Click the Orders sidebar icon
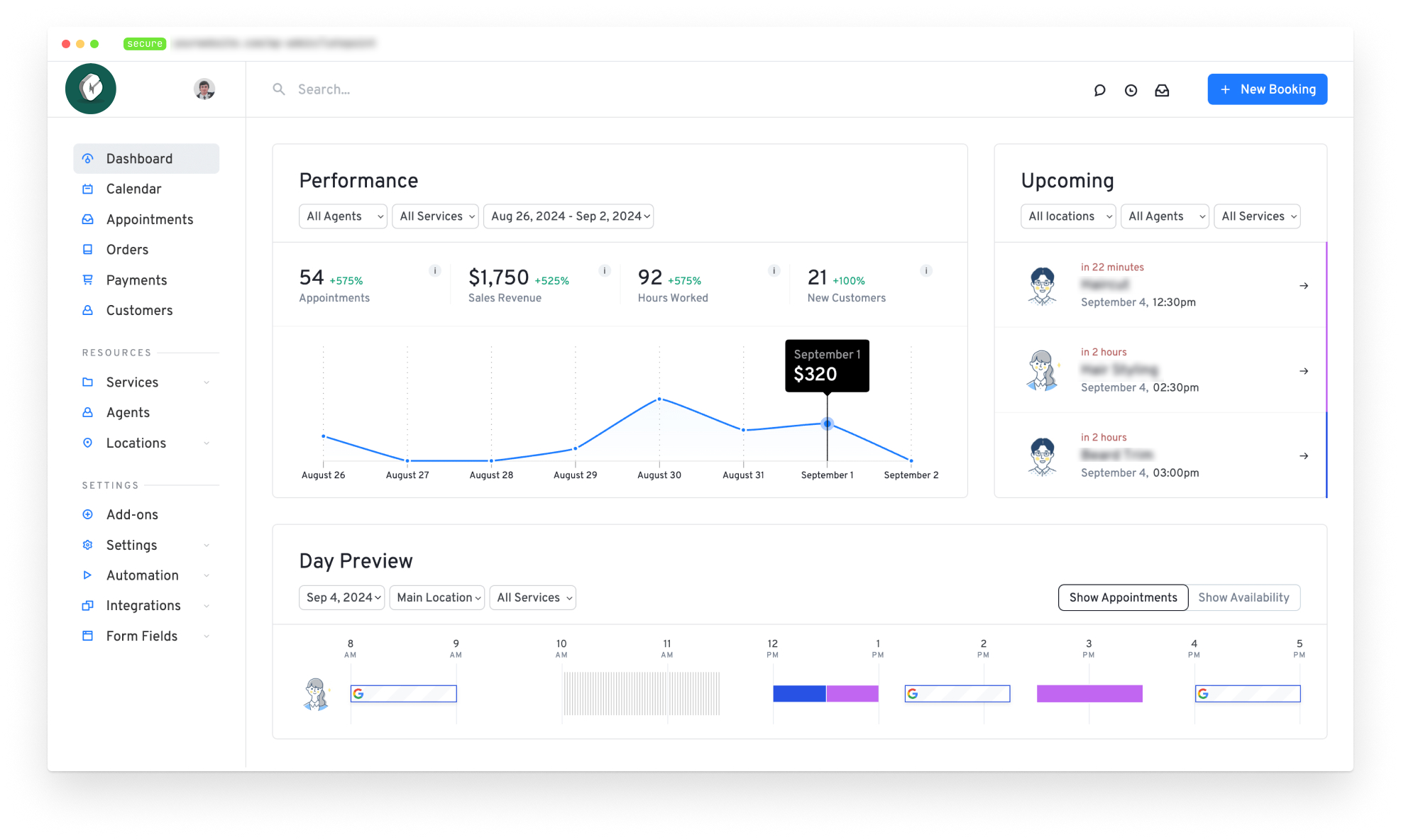 (x=88, y=250)
